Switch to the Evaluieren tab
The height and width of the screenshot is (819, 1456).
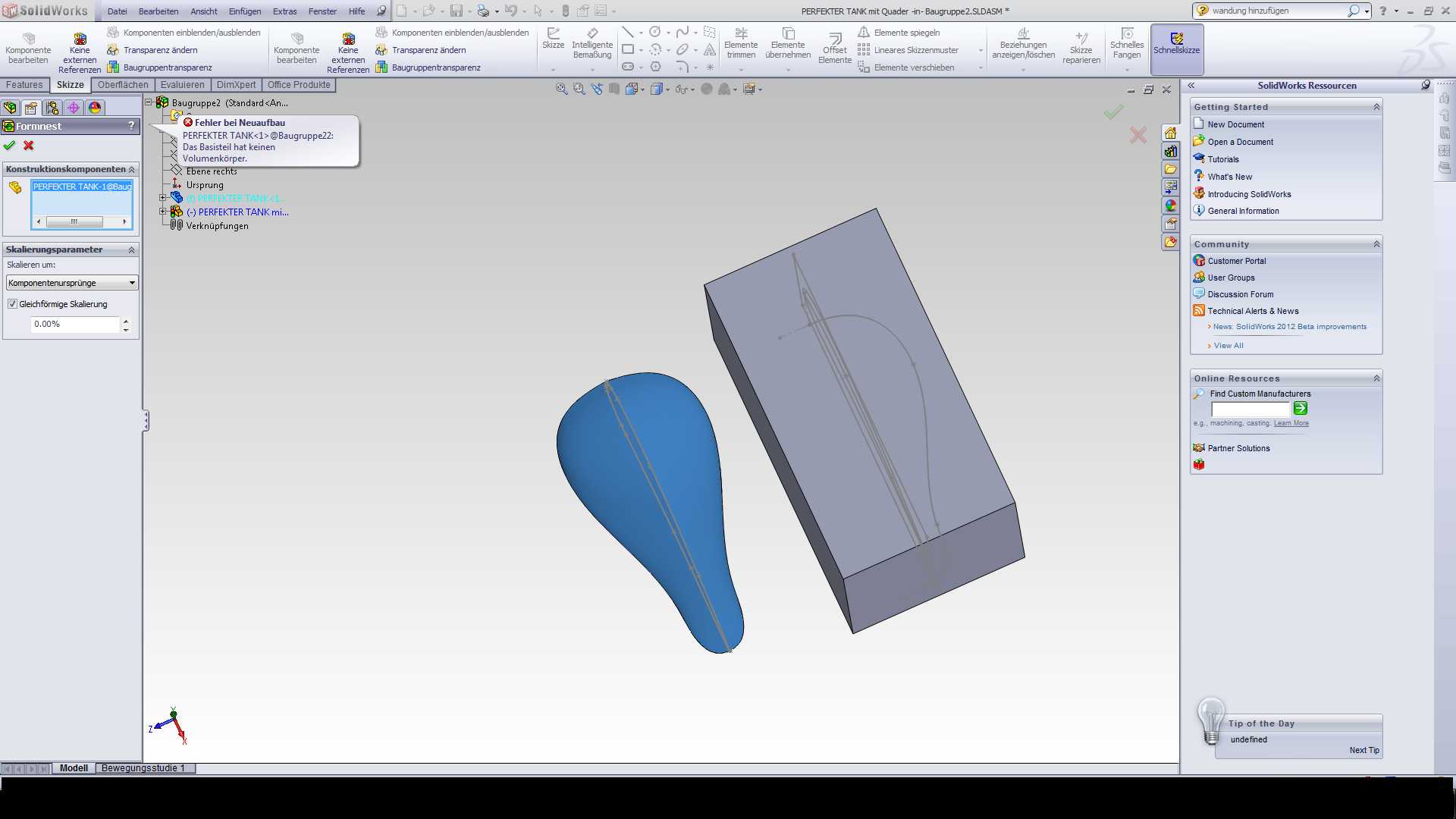tap(182, 85)
